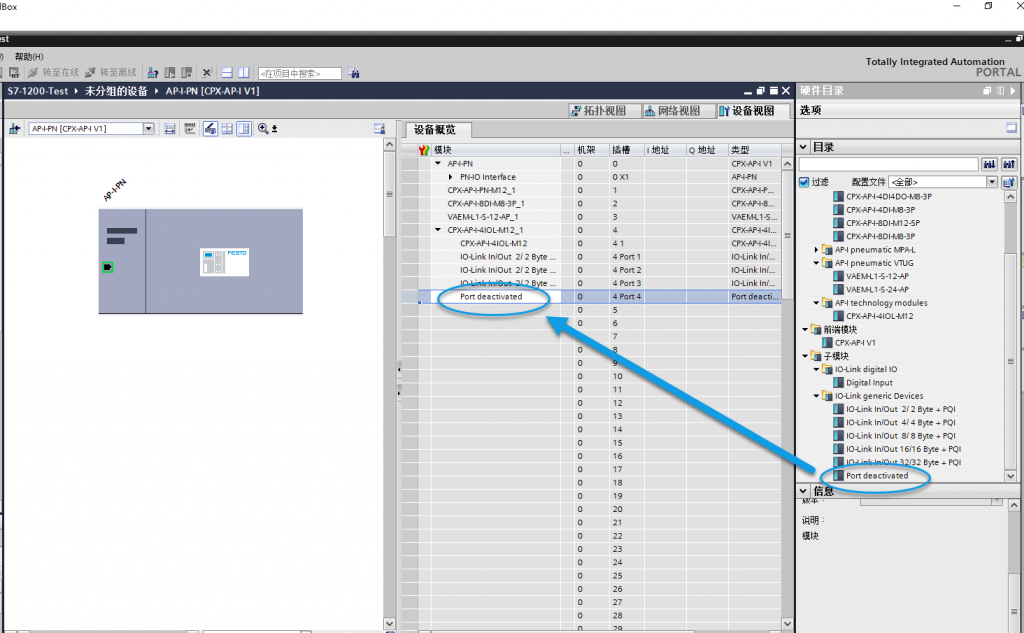Collapse the CPX-AP-I-4IOL-M12_1 row
The height and width of the screenshot is (633, 1024).
point(438,230)
